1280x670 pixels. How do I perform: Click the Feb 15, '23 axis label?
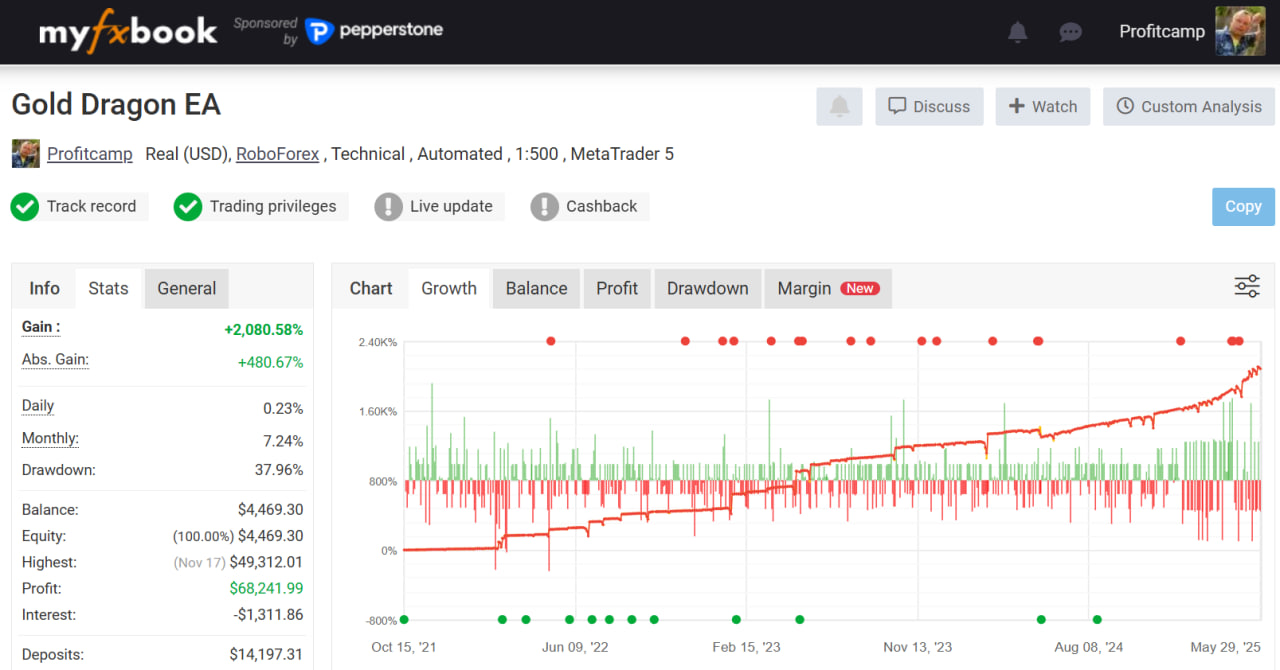click(746, 647)
